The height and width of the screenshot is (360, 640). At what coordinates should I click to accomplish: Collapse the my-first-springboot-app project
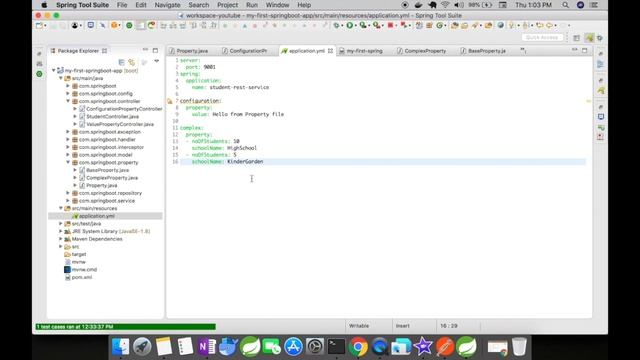53,70
